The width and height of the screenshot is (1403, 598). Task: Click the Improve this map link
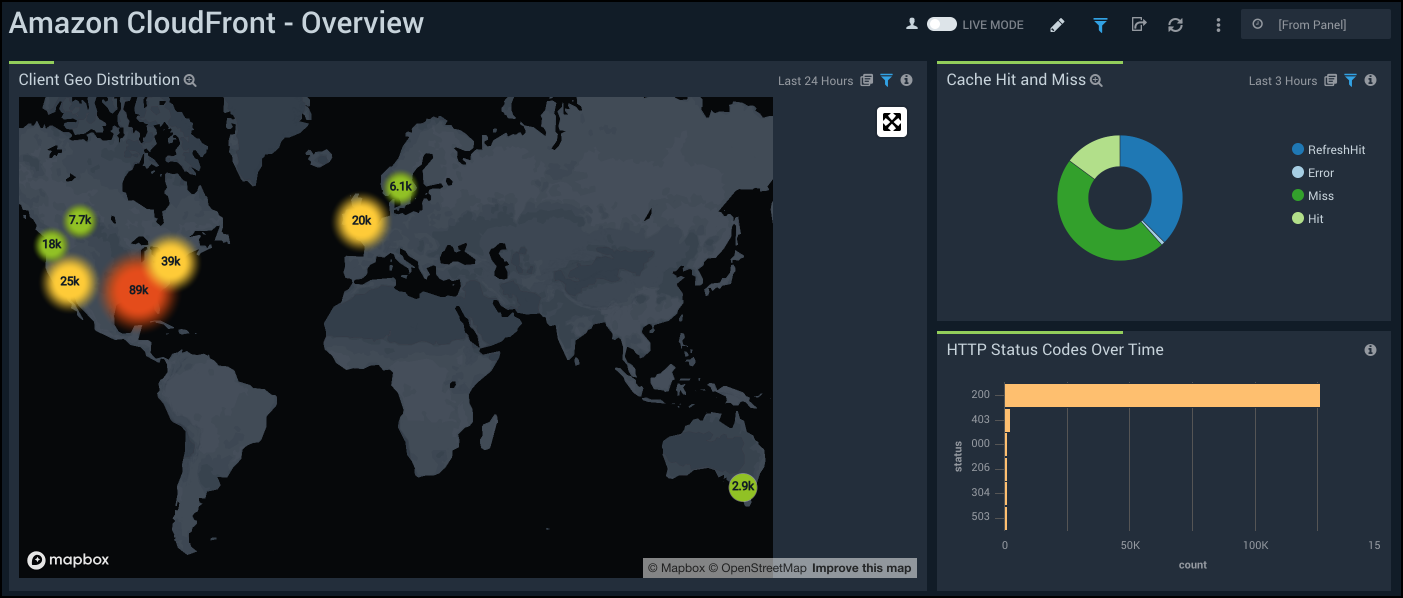(x=861, y=568)
